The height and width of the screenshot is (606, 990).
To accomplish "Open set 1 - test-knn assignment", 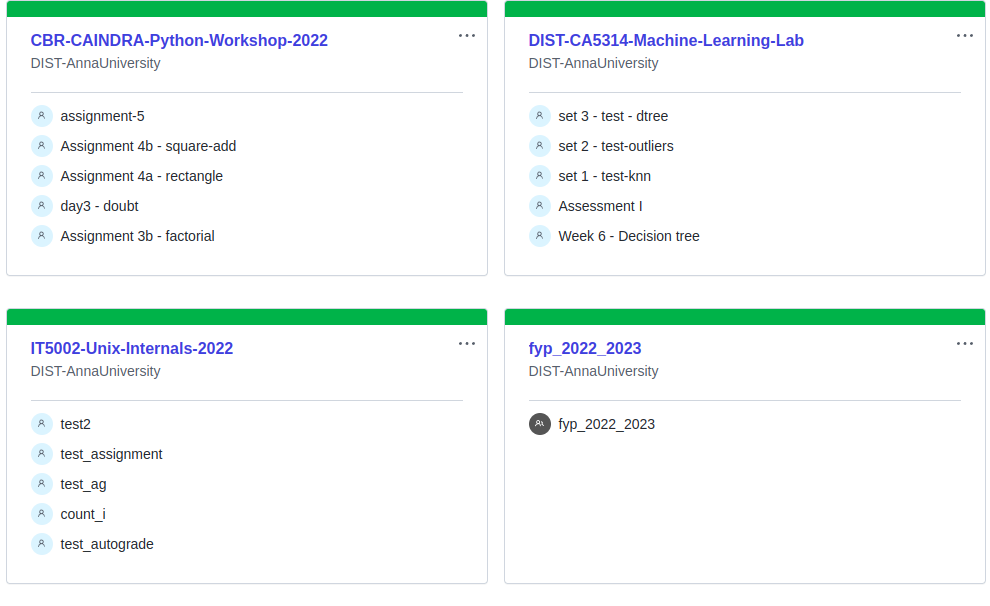I will (604, 176).
